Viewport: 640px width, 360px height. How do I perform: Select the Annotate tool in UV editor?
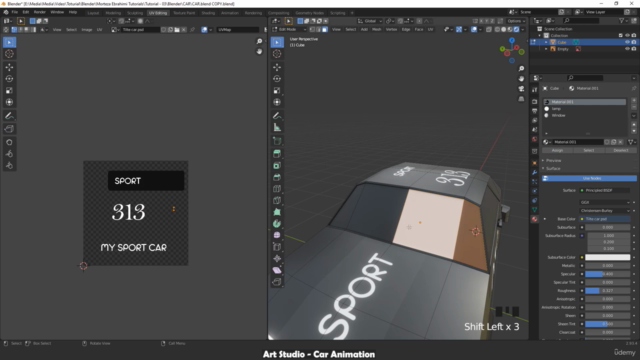click(9, 116)
